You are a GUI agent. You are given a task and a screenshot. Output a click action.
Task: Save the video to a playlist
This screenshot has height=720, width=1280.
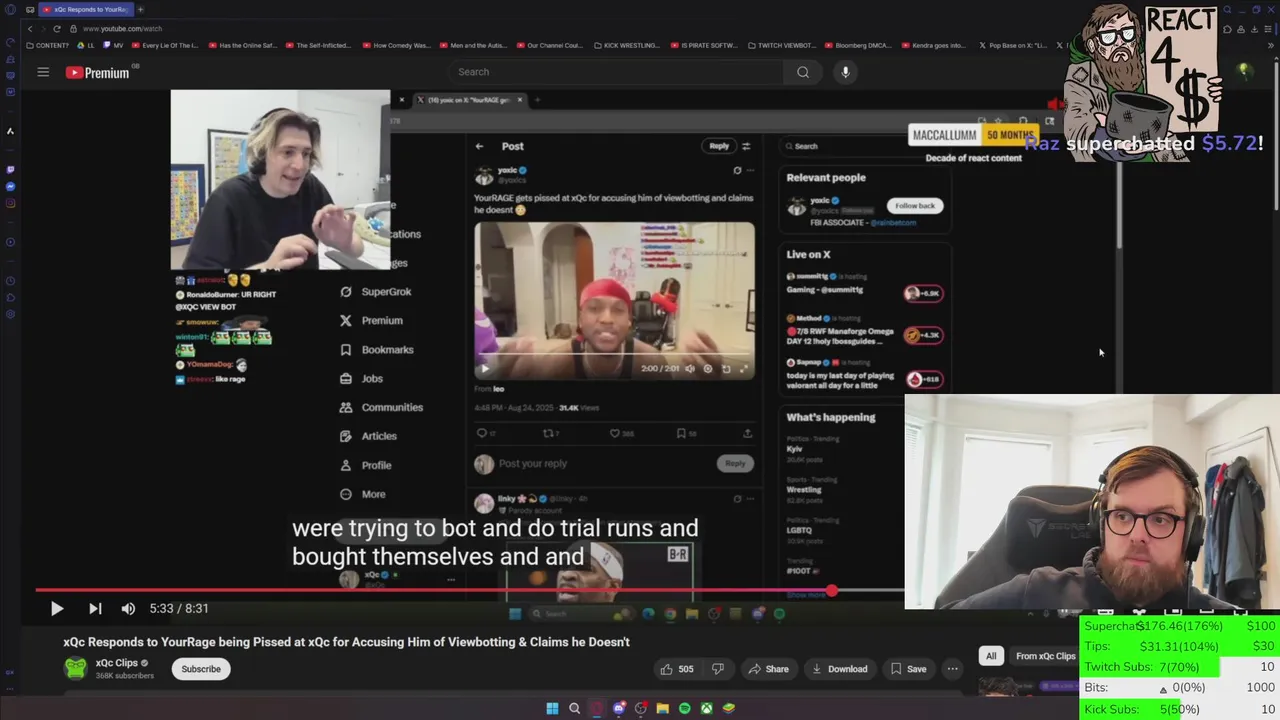tap(908, 669)
